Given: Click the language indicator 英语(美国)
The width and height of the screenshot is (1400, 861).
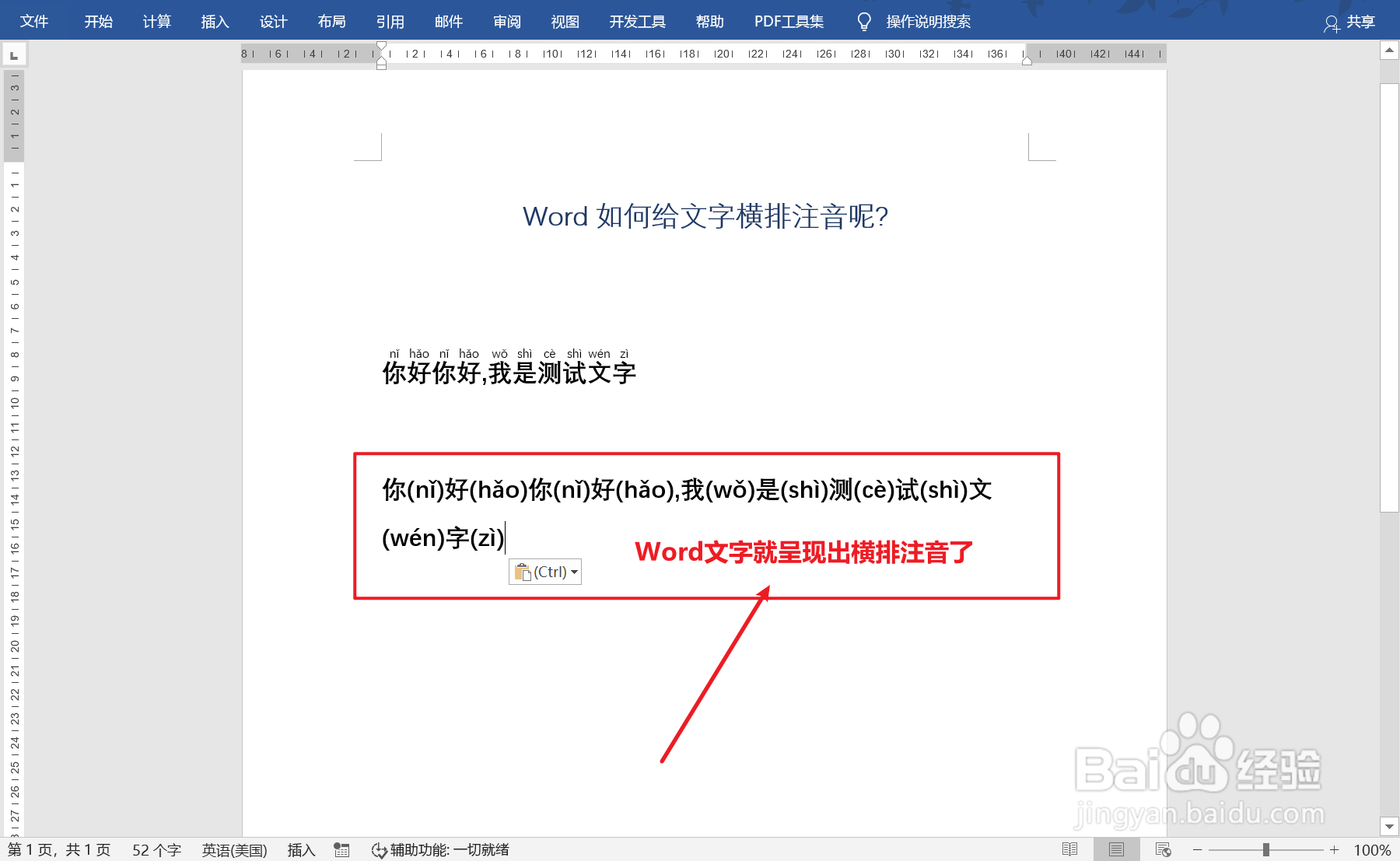Looking at the screenshot, I should coord(234,850).
